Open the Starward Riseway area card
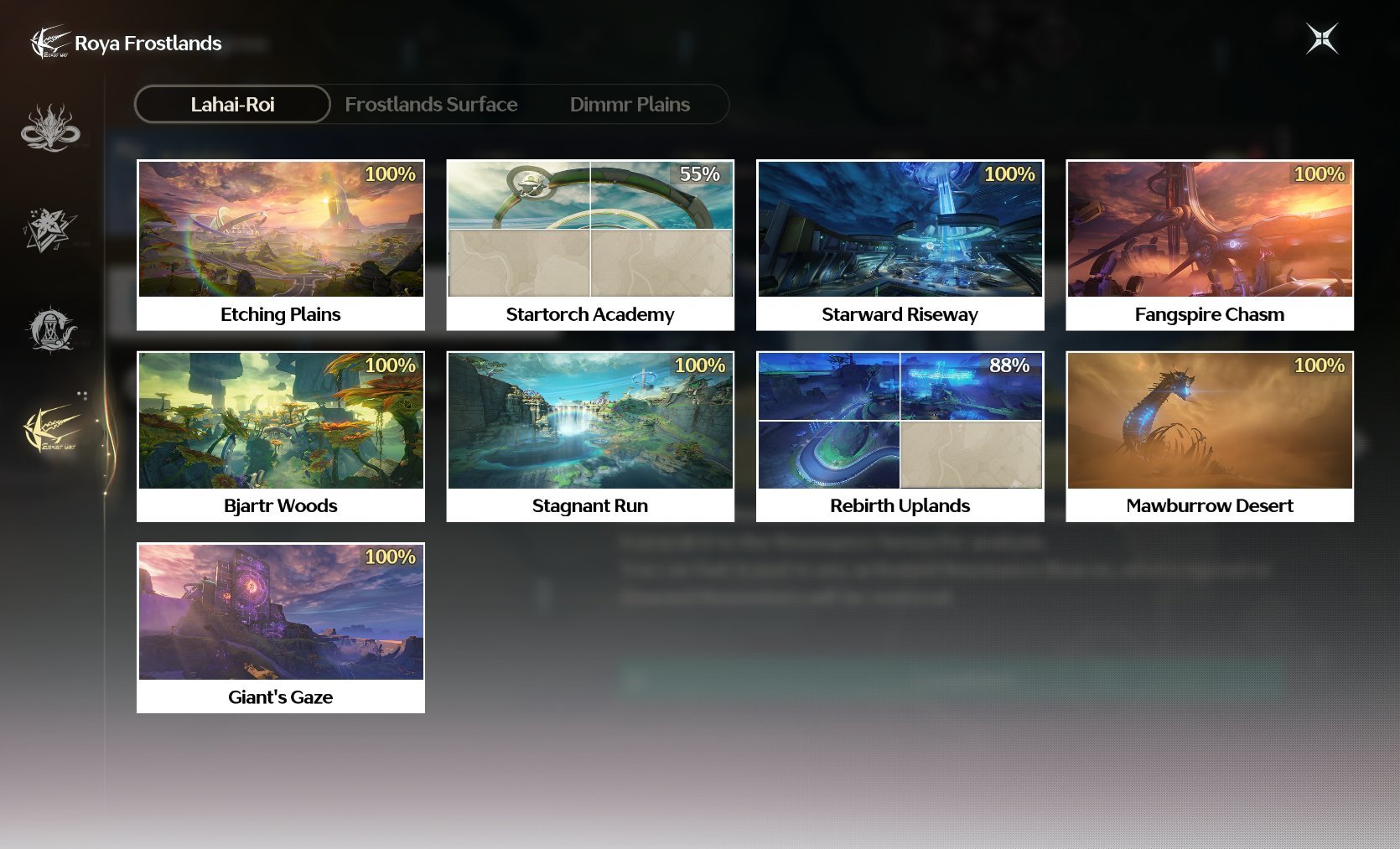The height and width of the screenshot is (849, 1400). tap(900, 245)
